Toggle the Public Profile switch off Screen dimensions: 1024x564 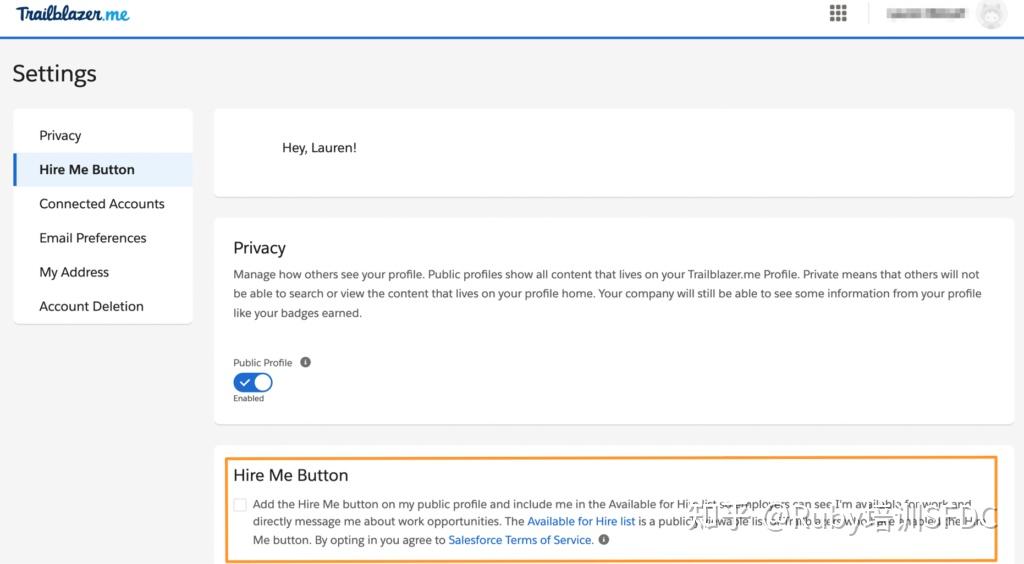(x=253, y=383)
